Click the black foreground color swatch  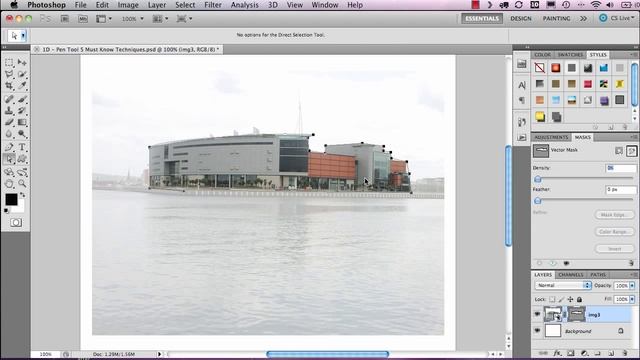tap(11, 199)
